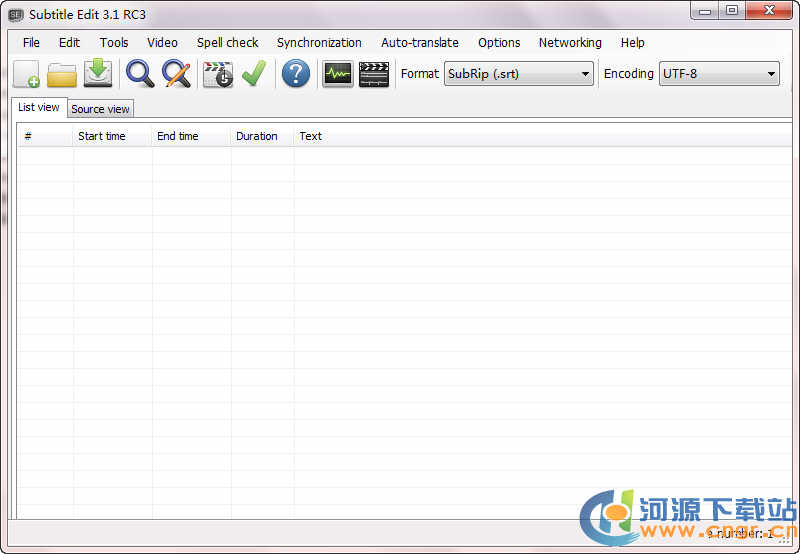
Task: Run spell check via green checkmark icon
Action: [x=253, y=74]
